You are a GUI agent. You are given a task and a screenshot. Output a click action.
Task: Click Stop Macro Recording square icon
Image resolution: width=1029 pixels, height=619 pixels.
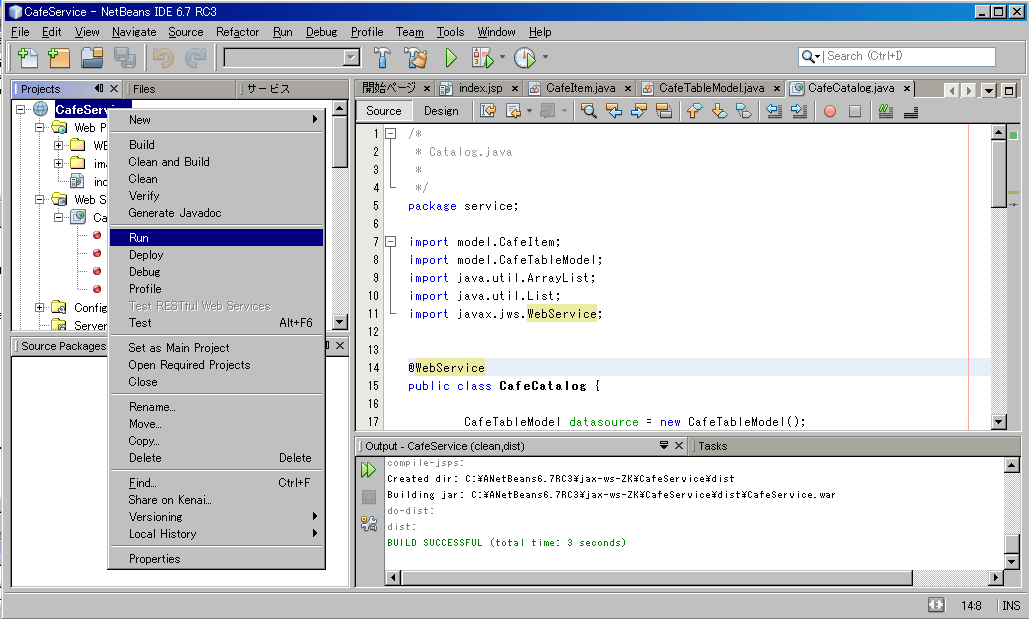point(854,111)
